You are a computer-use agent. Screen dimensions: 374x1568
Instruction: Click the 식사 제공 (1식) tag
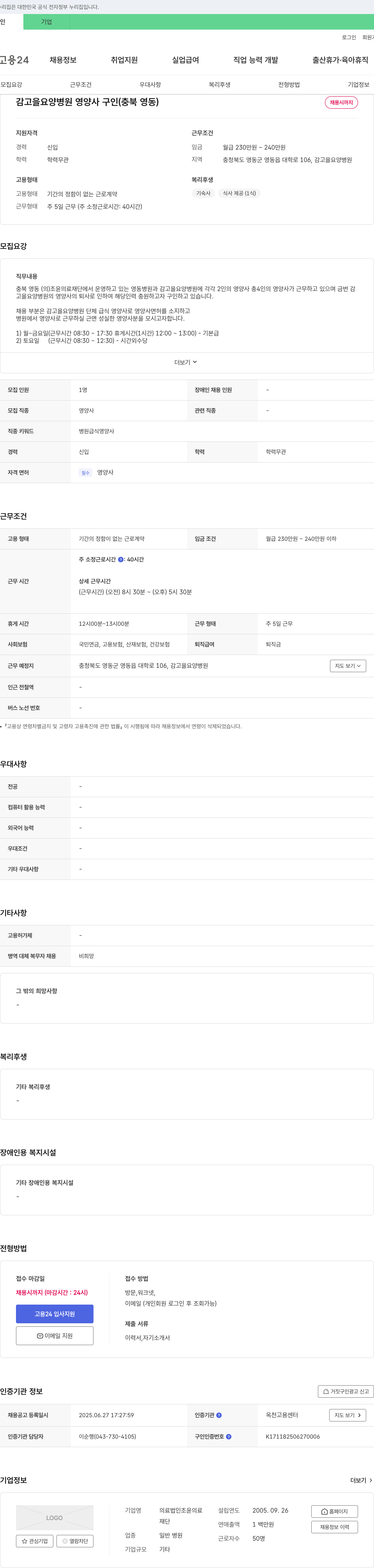pyautogui.click(x=240, y=193)
